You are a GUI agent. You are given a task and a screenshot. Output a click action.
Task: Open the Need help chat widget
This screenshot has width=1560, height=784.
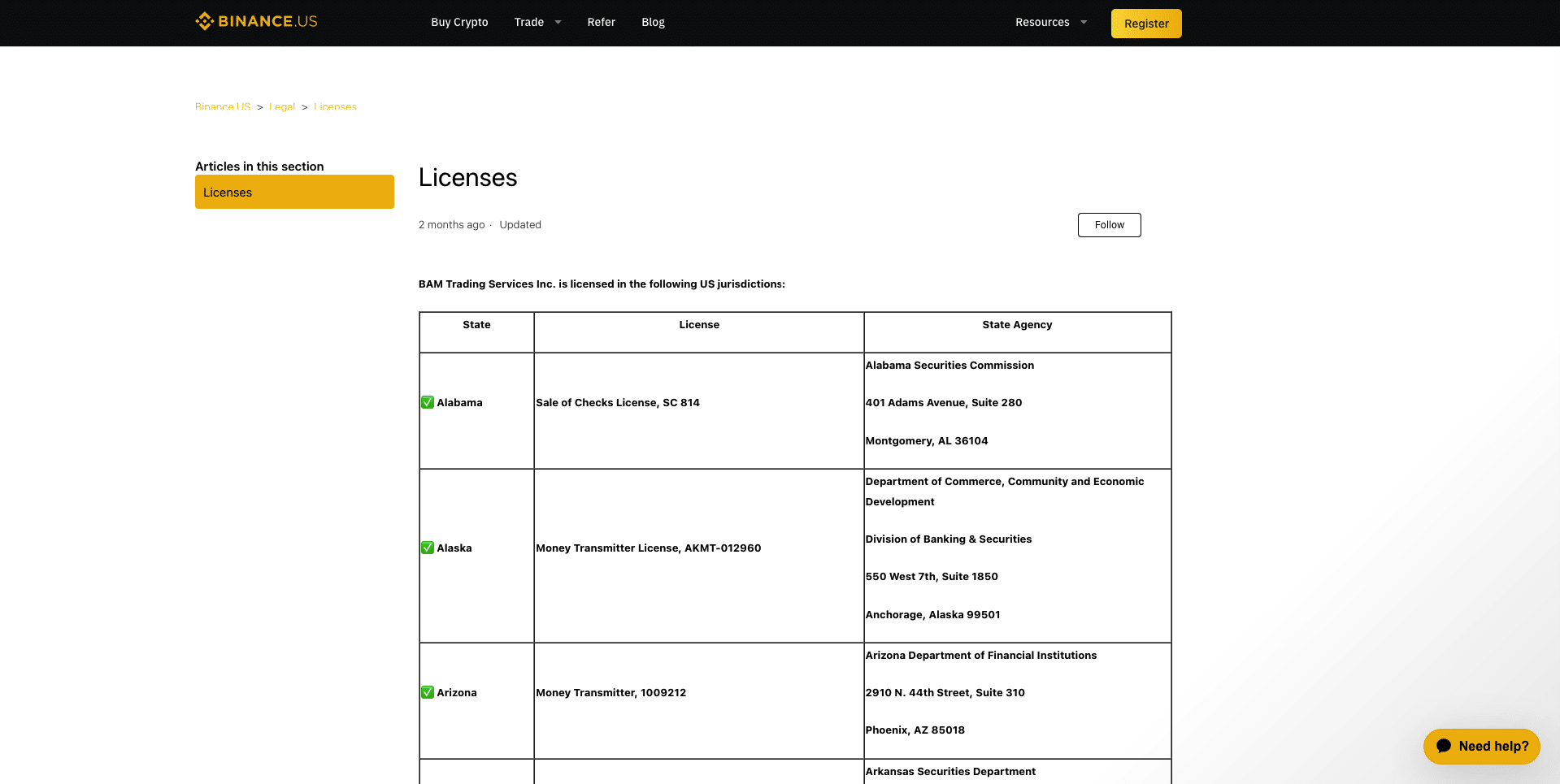tap(1482, 746)
